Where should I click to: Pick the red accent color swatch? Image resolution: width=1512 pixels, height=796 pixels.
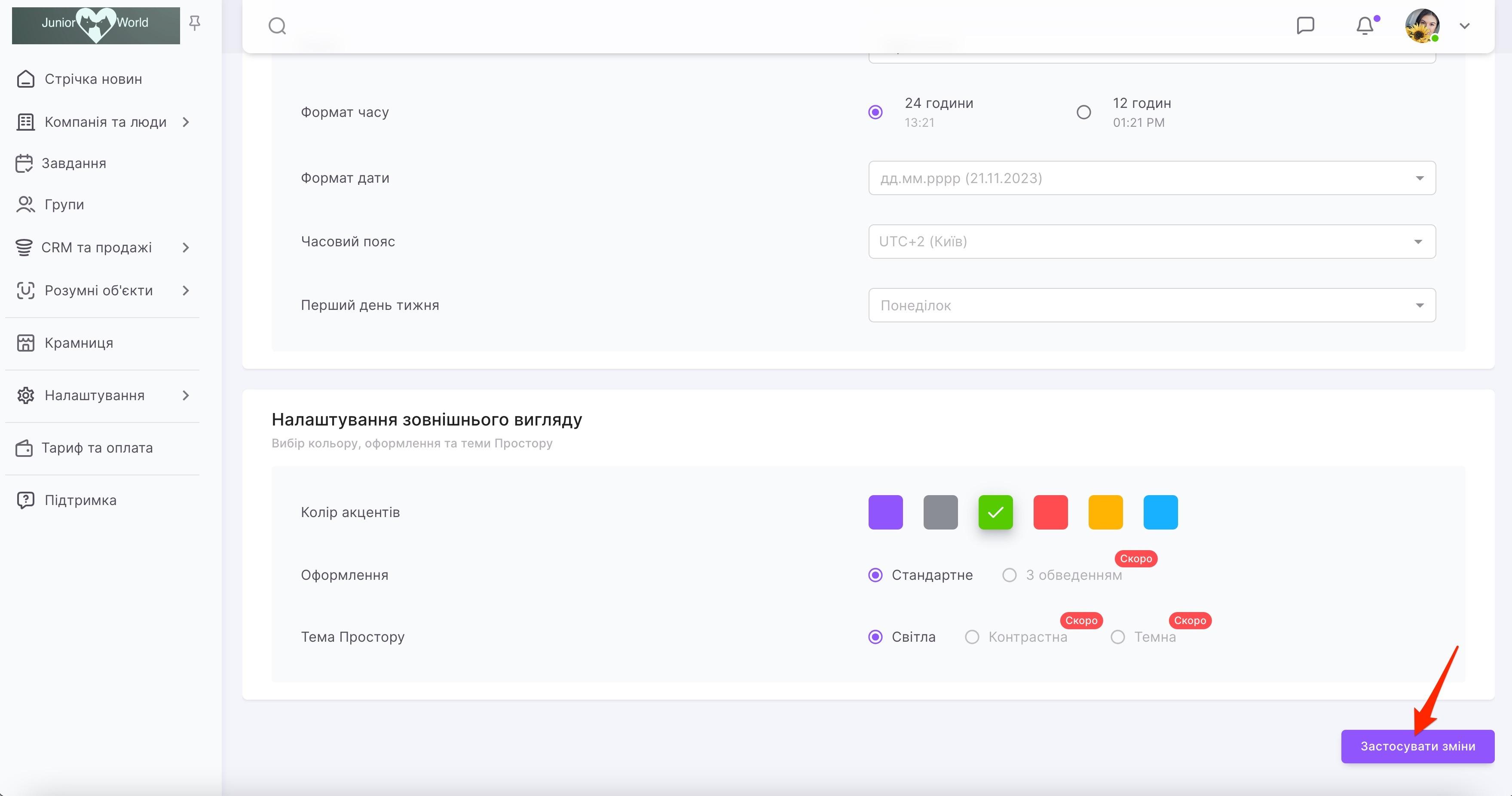pos(1050,512)
